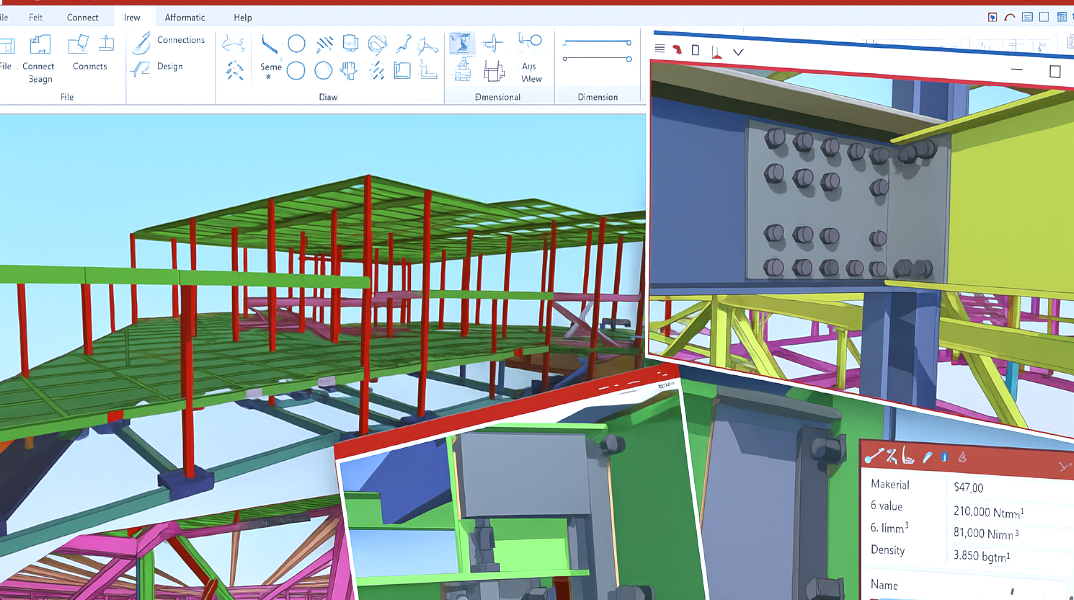This screenshot has width=1074, height=600.
Task: Click the red stand icon in secondary toolbar
Action: pos(716,52)
